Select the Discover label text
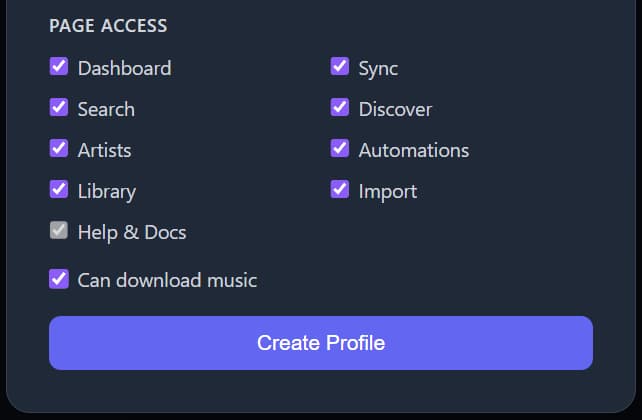The height and width of the screenshot is (420, 642). [395, 109]
